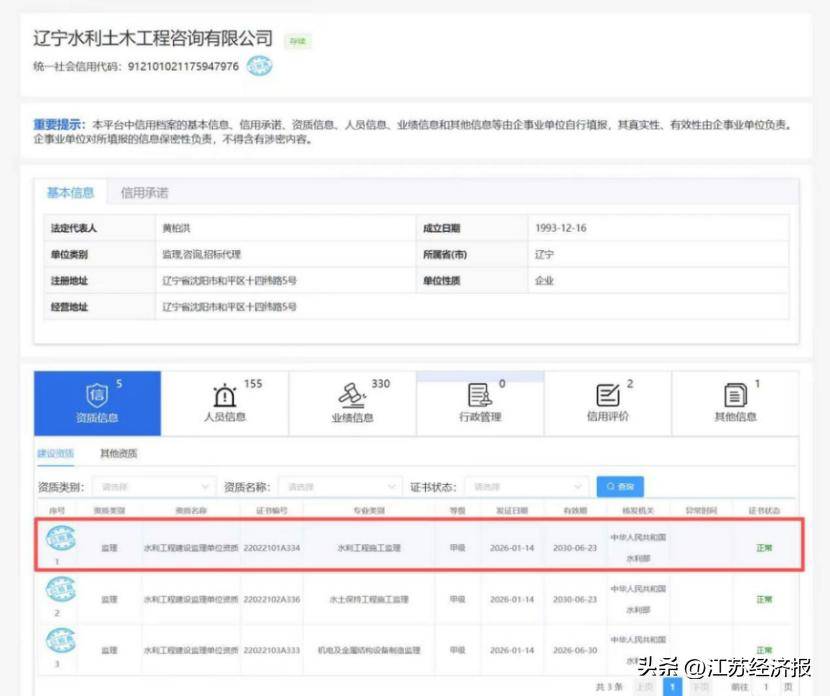Click the 下页 next page button

pos(700,687)
